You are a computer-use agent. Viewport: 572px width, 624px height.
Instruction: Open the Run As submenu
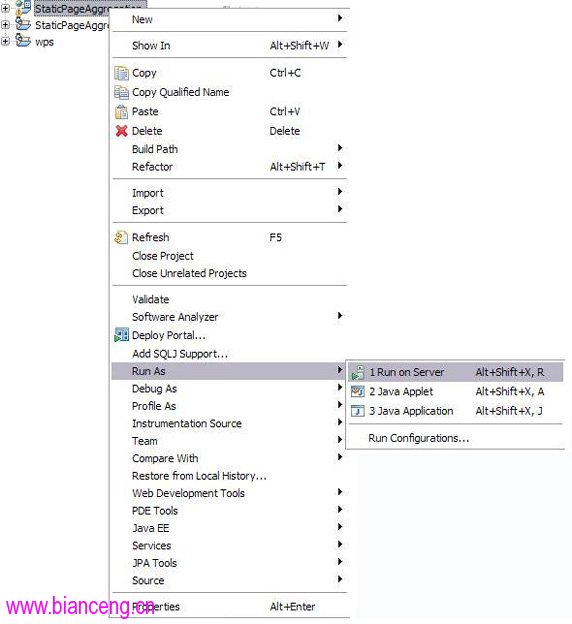click(x=229, y=371)
